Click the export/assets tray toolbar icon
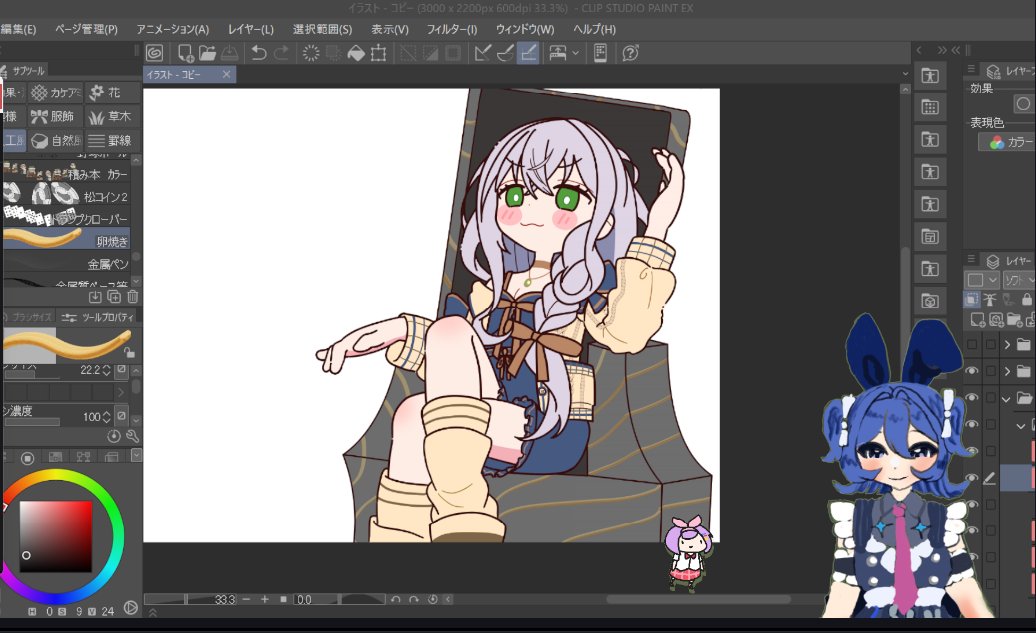This screenshot has height=633, width=1036. point(558,53)
